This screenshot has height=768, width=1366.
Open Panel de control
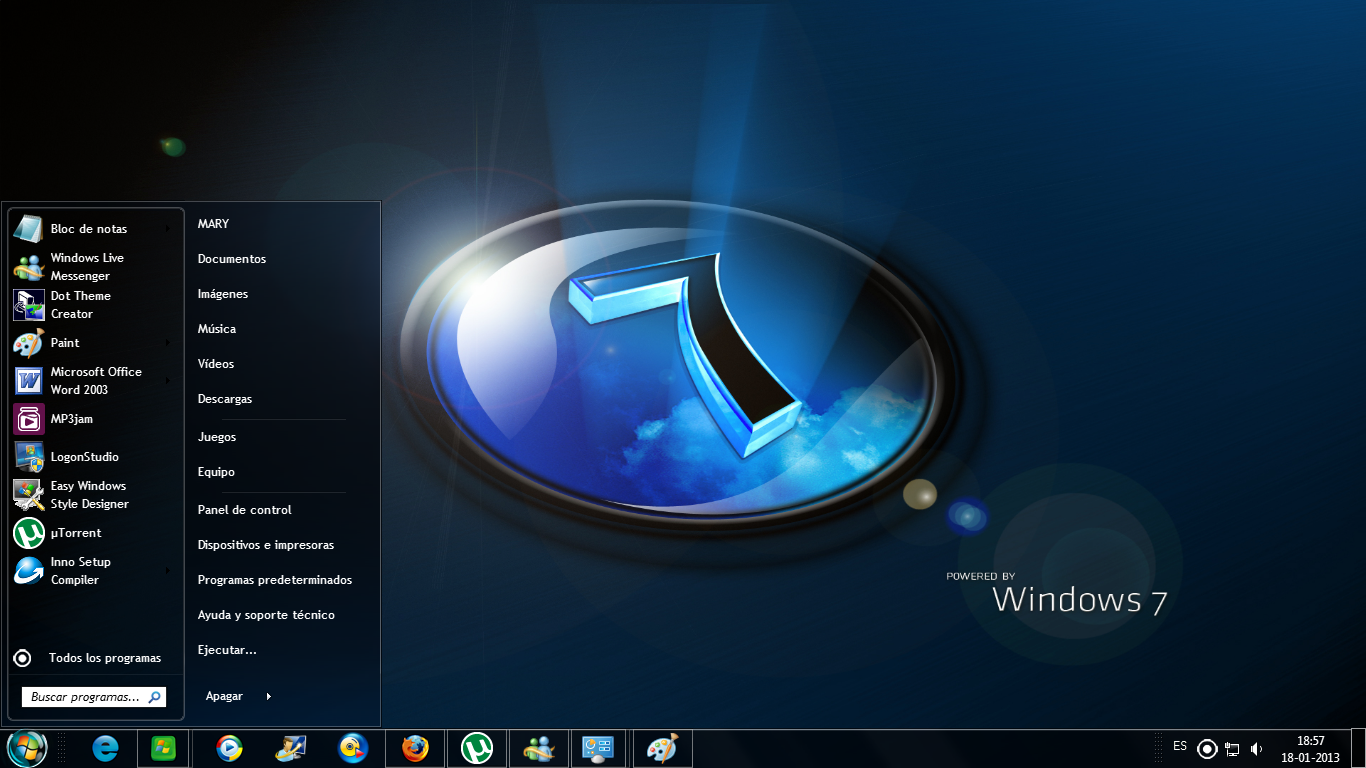pos(245,510)
